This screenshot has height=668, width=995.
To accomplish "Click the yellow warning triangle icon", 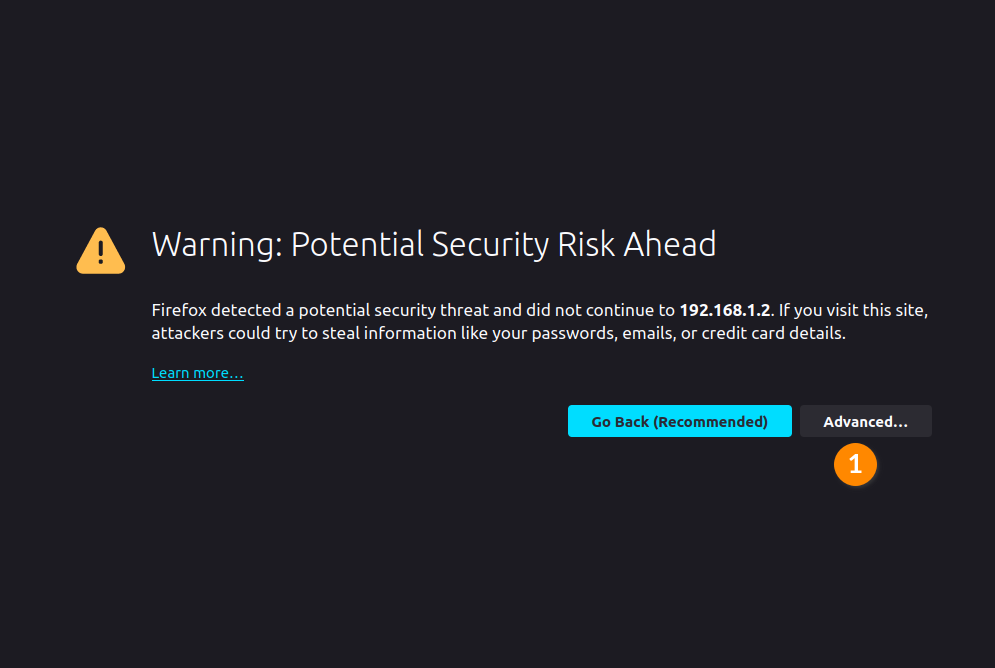I will point(100,251).
